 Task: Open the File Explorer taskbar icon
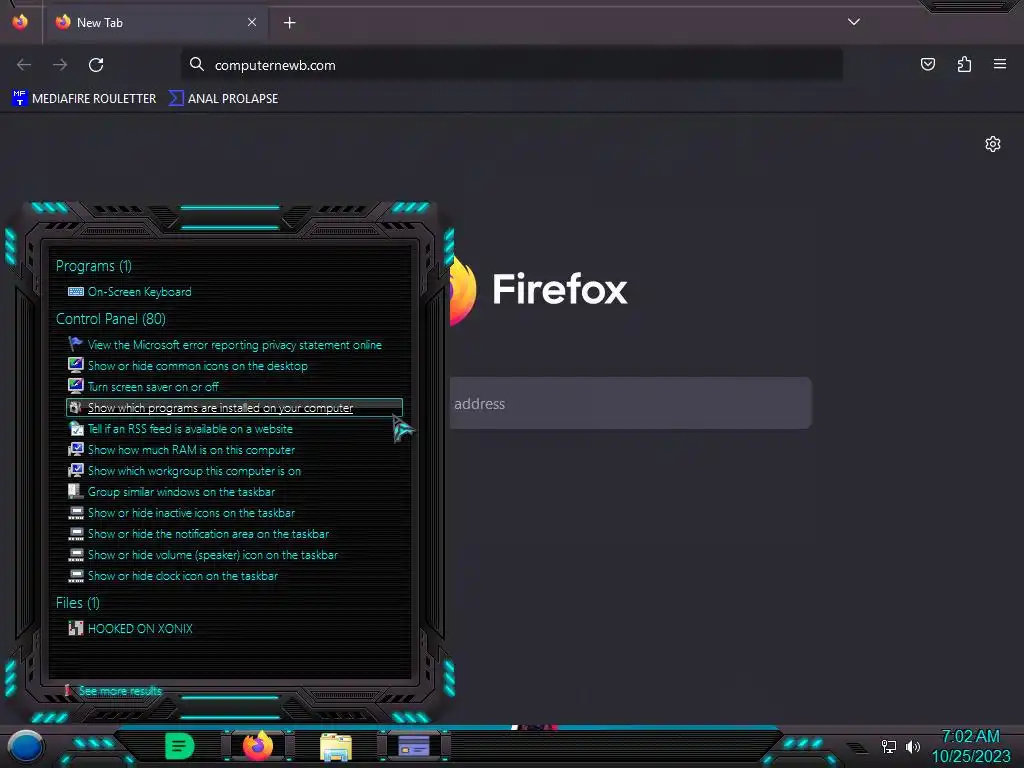coord(336,747)
